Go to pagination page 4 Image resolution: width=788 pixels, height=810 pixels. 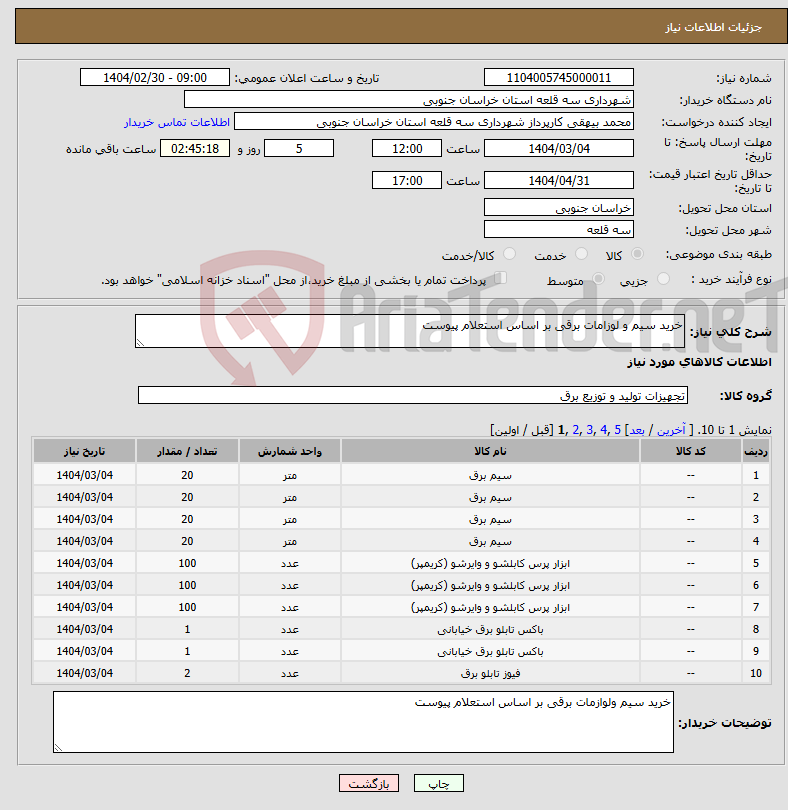[x=604, y=430]
